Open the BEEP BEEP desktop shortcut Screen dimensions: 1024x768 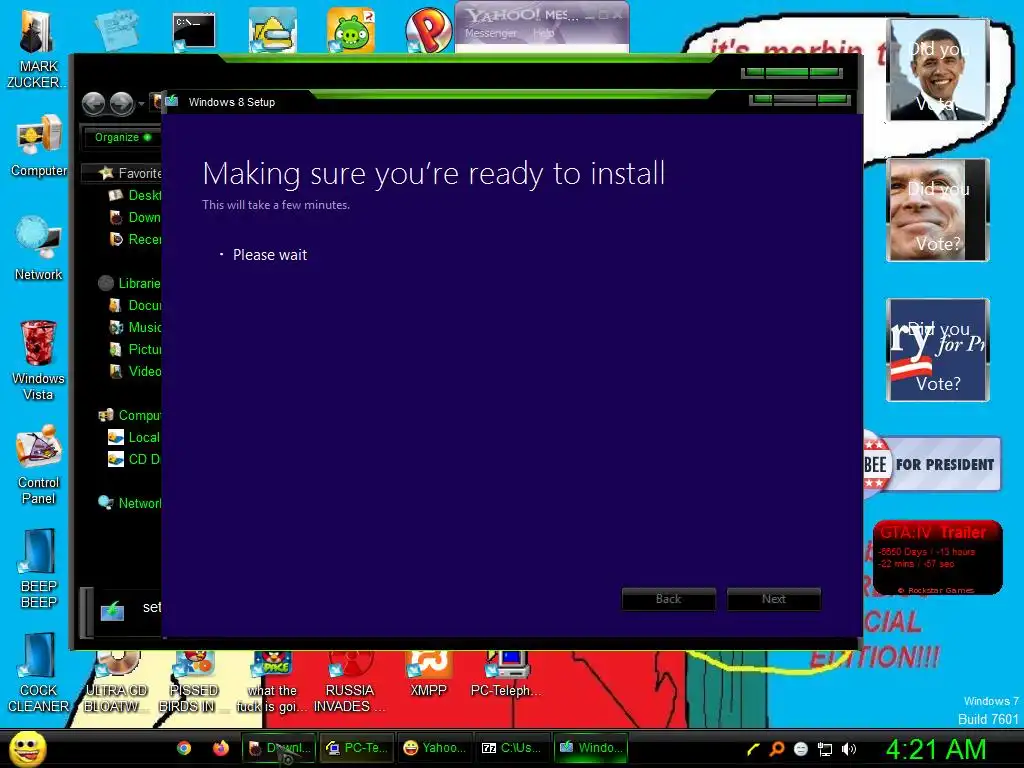coord(38,568)
